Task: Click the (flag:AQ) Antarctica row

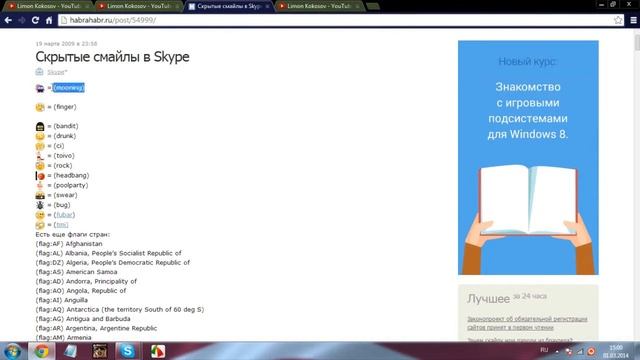Action: 120,309
